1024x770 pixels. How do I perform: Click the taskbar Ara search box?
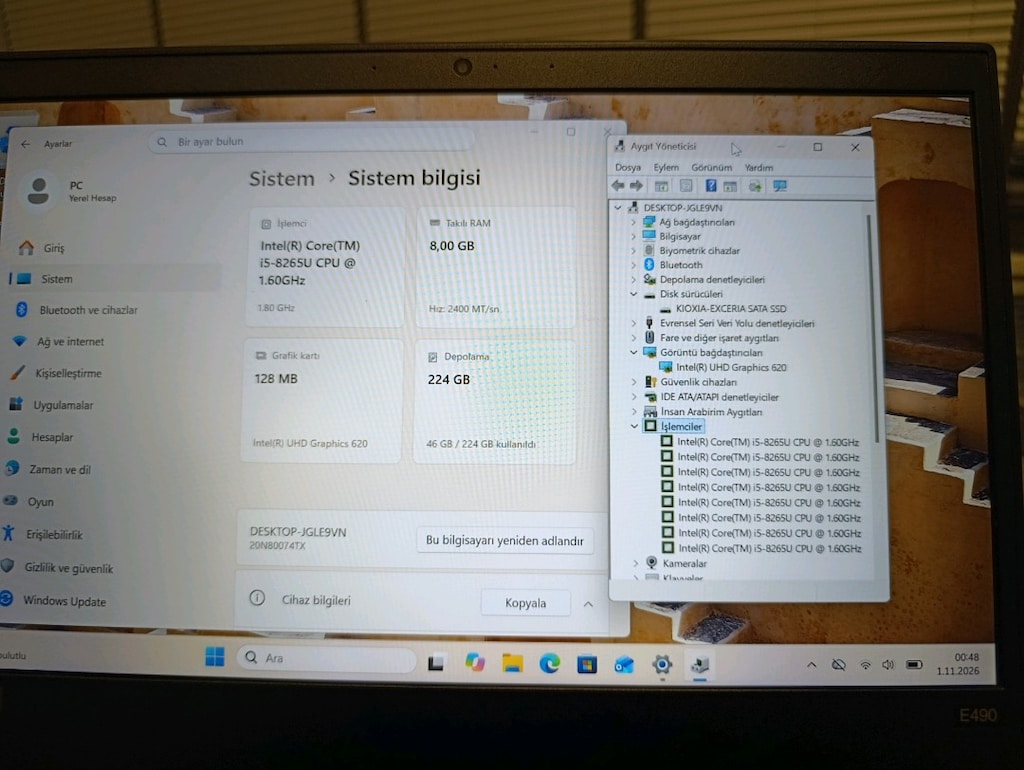pos(327,658)
